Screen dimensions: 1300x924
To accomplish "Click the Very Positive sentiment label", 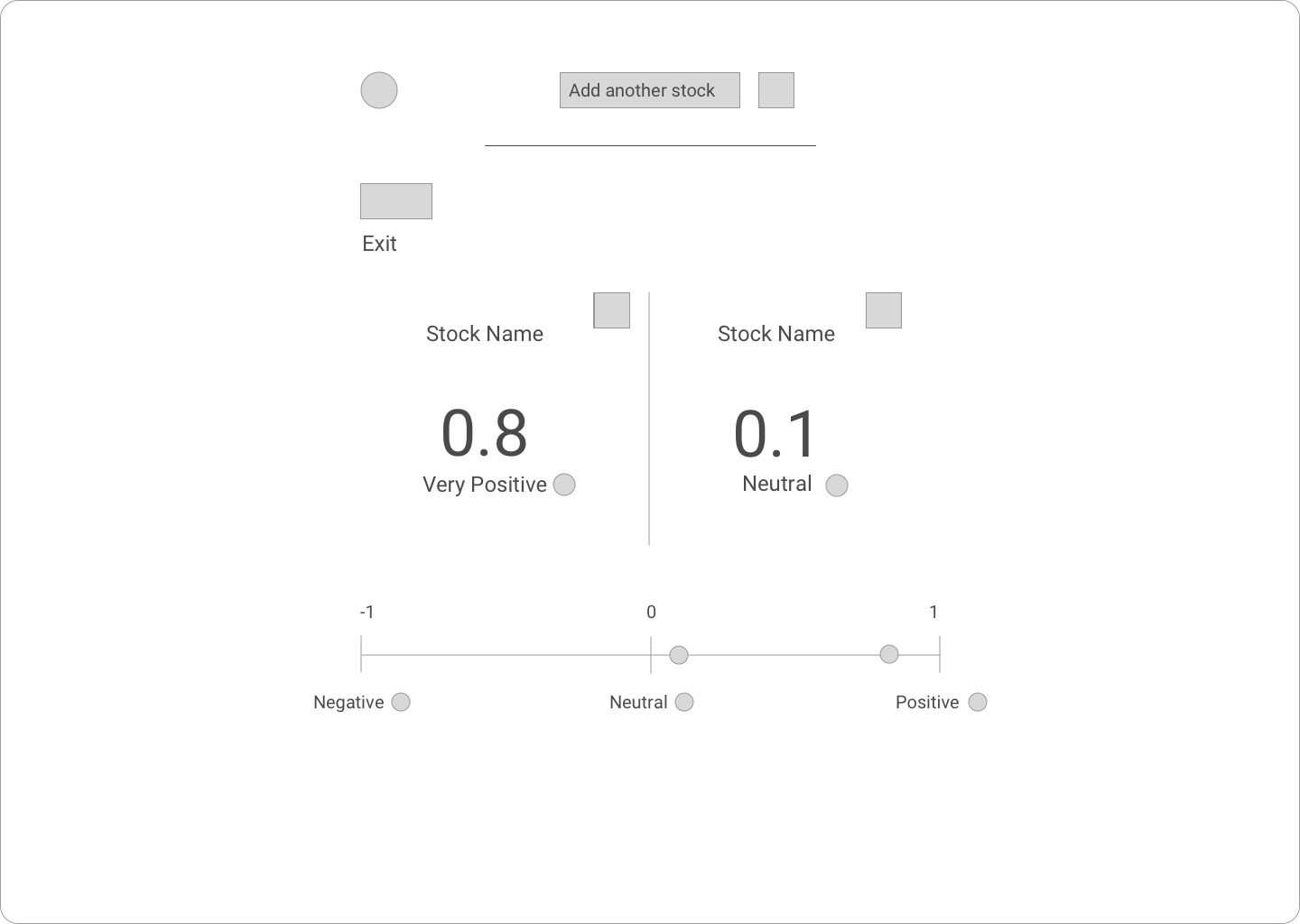I will click(x=485, y=485).
